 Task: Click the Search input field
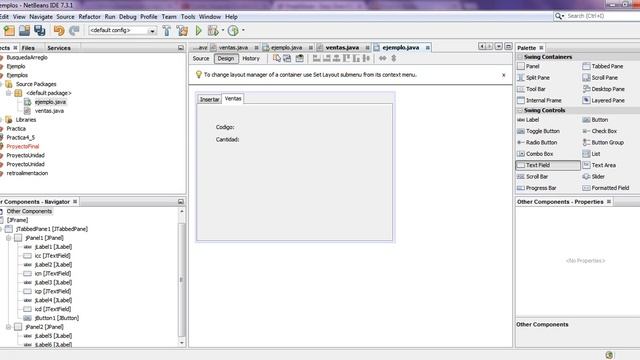click(x=603, y=16)
